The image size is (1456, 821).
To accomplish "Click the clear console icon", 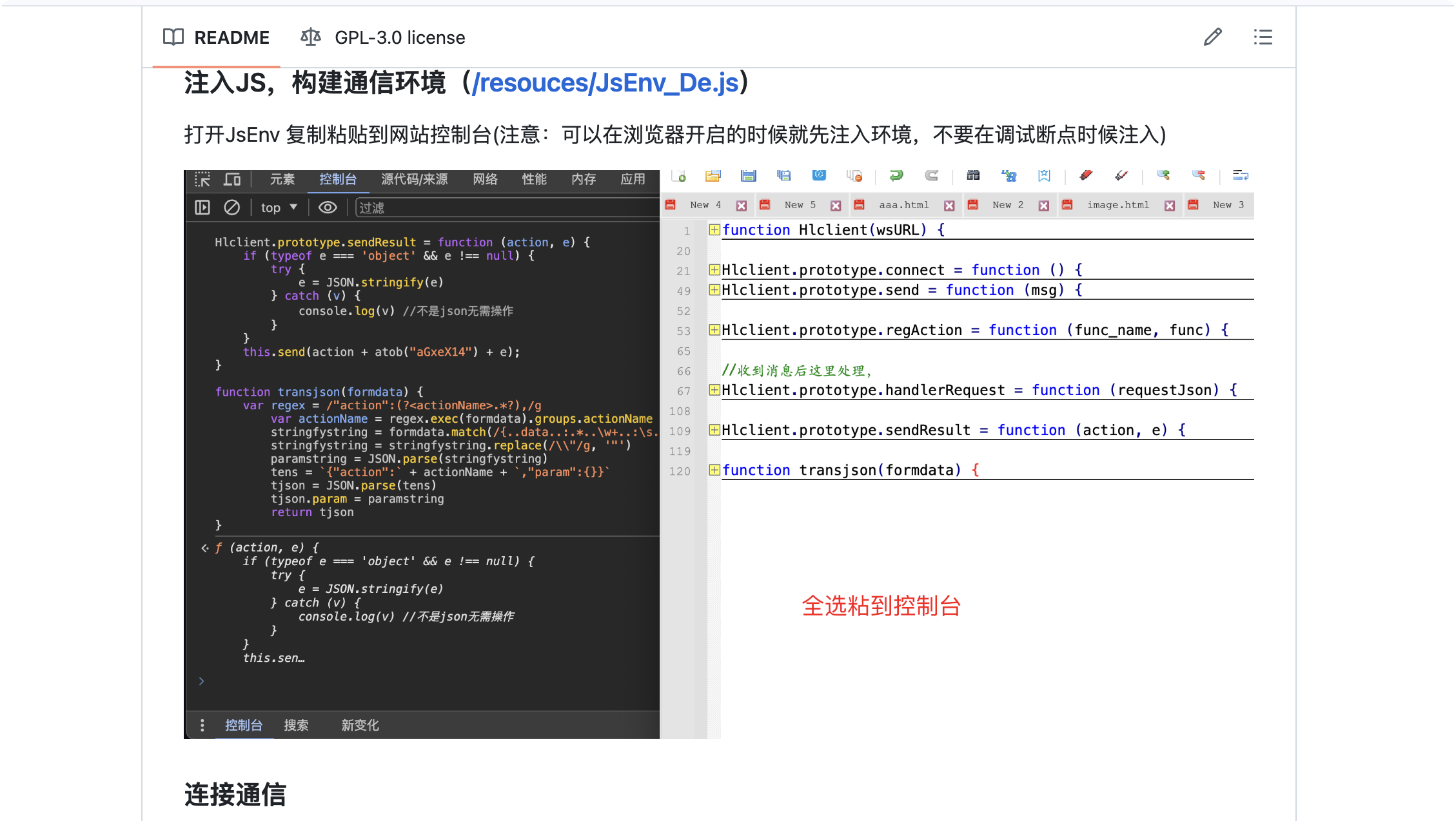I will [231, 208].
